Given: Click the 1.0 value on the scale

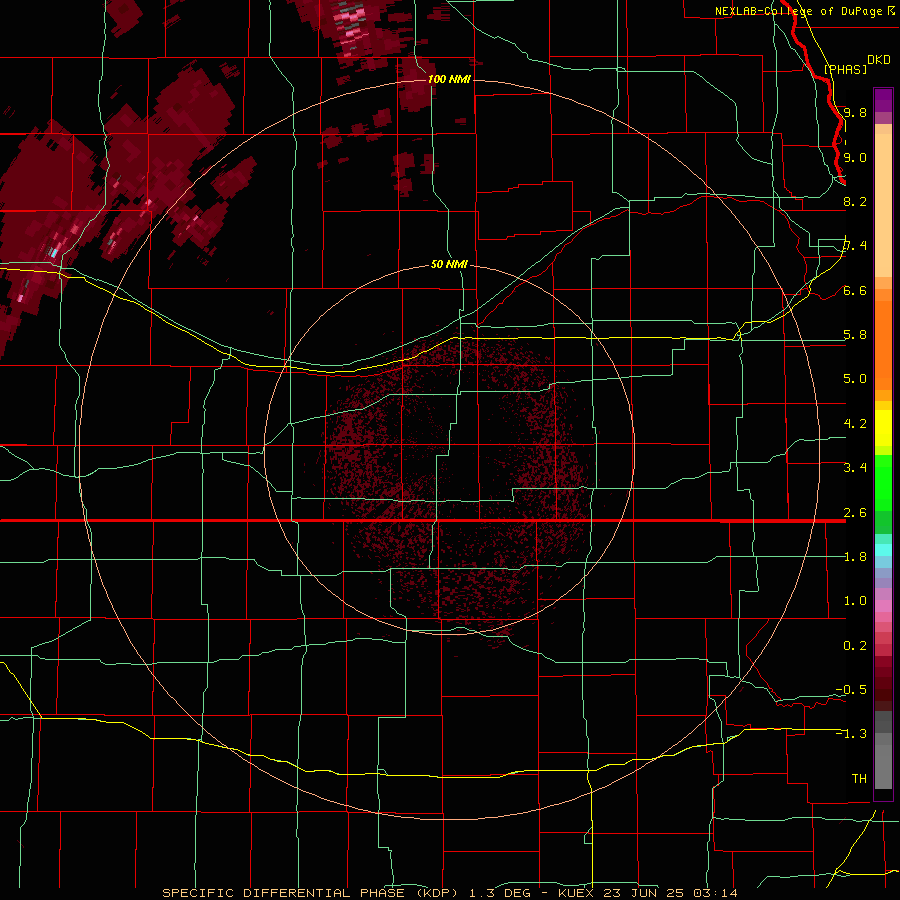Looking at the screenshot, I should [x=855, y=601].
